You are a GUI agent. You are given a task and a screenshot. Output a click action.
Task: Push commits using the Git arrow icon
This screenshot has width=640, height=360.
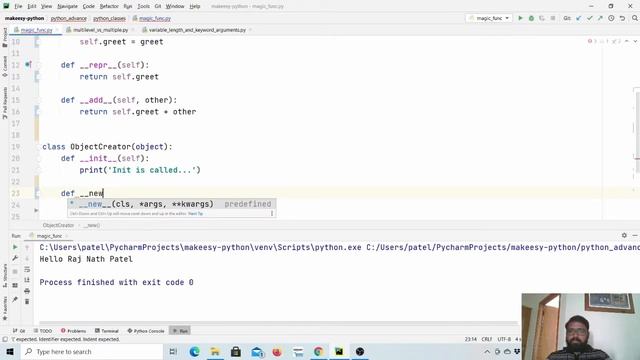(600, 18)
